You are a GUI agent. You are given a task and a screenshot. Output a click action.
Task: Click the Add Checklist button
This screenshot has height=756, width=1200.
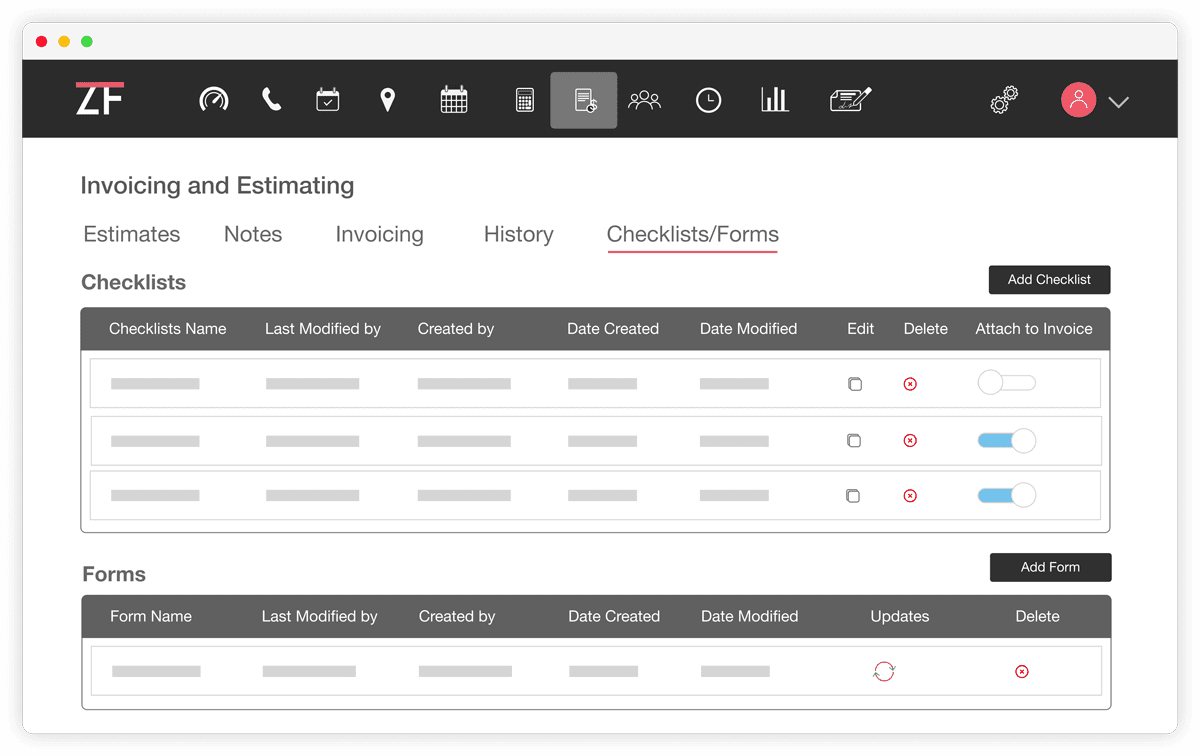1049,280
